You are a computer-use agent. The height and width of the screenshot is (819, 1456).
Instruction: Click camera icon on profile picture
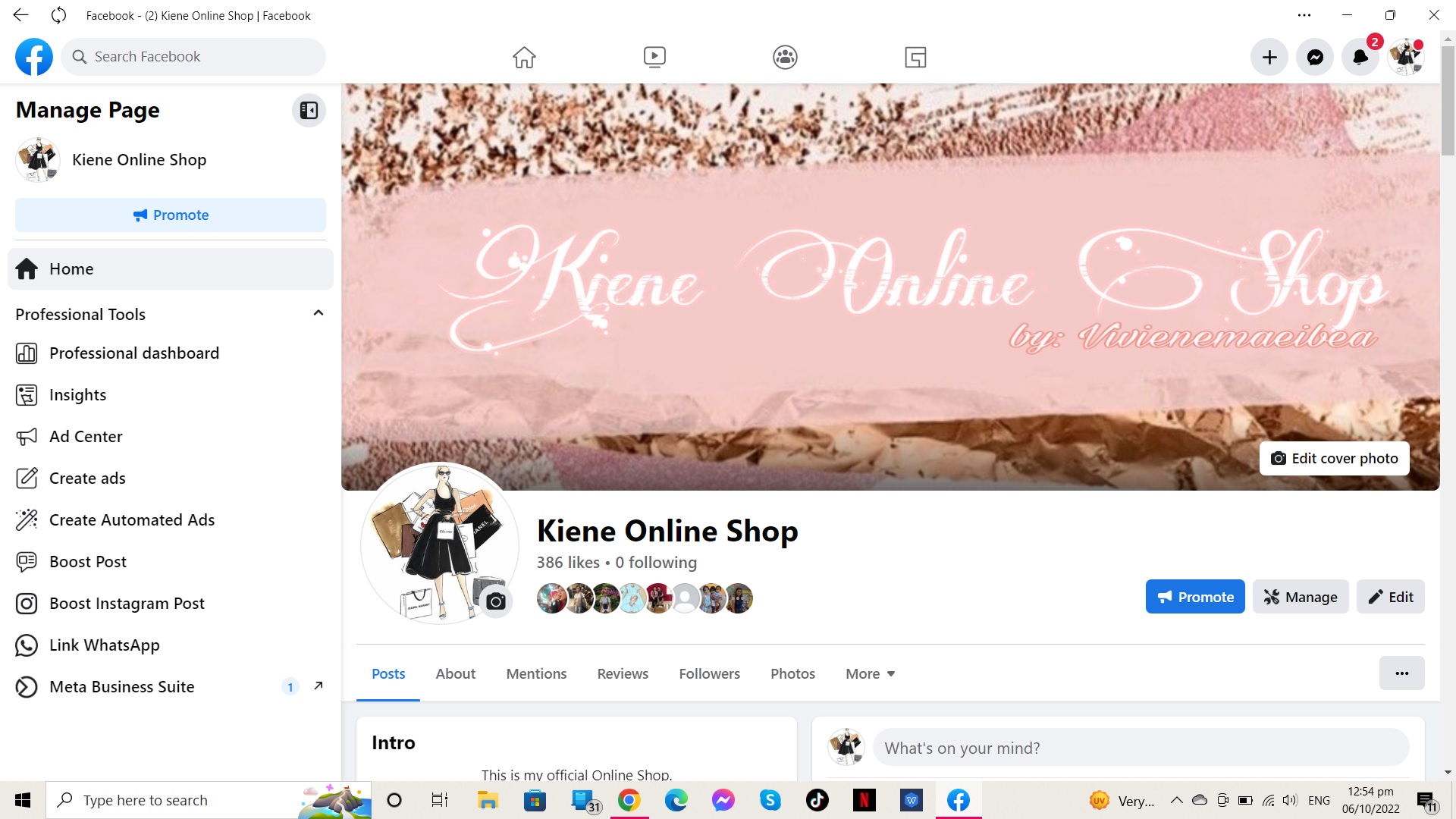point(496,601)
